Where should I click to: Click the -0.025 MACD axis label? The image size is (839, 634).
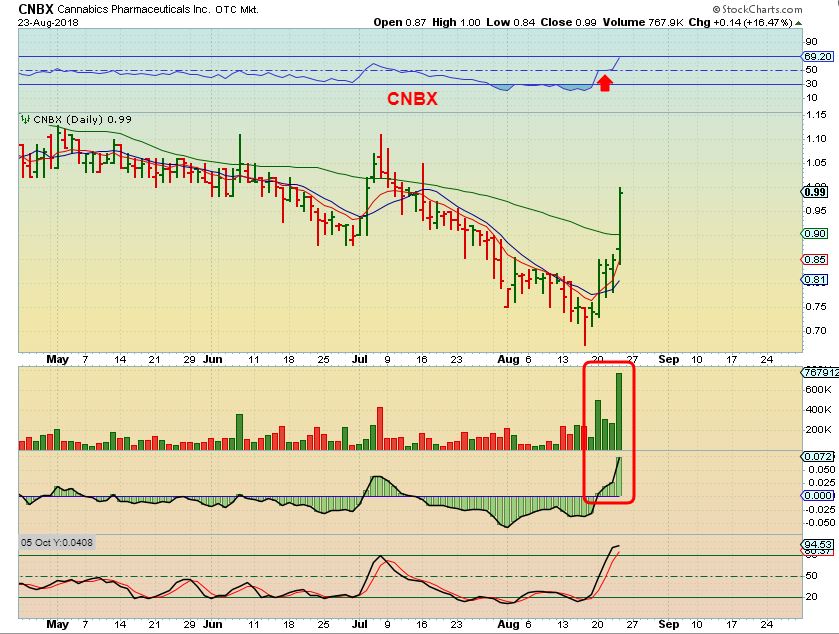click(820, 509)
